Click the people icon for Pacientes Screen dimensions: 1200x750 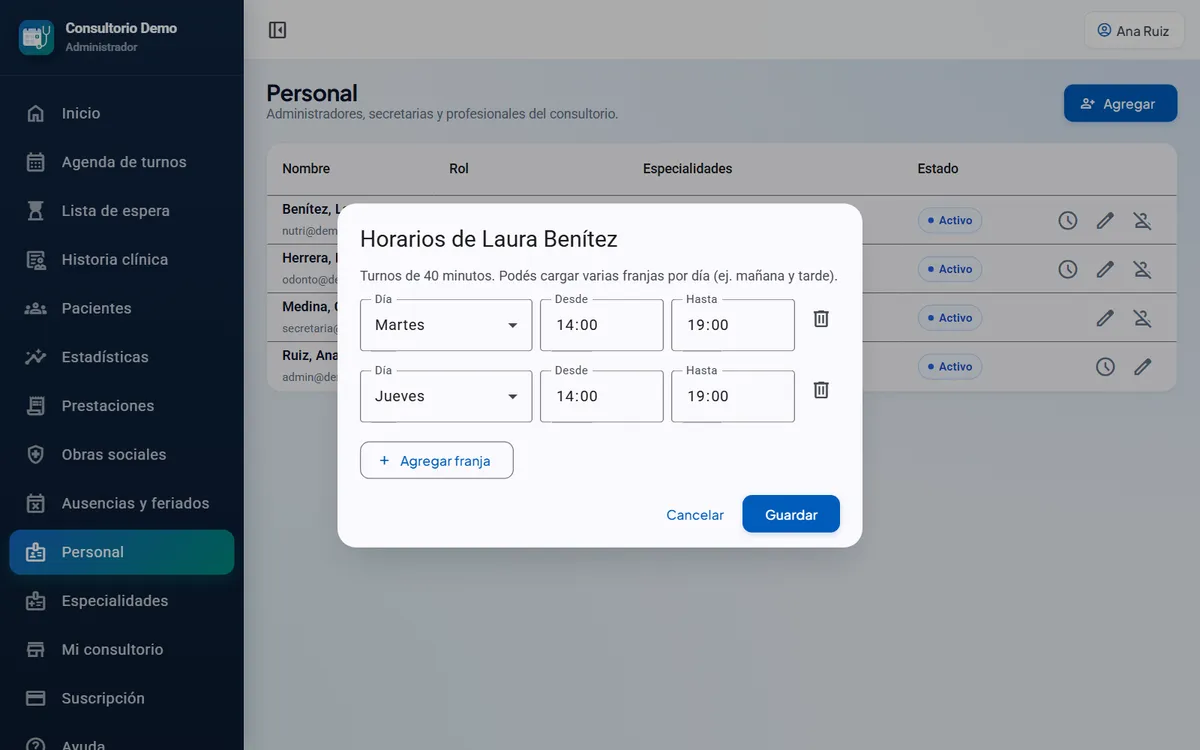tap(36, 308)
